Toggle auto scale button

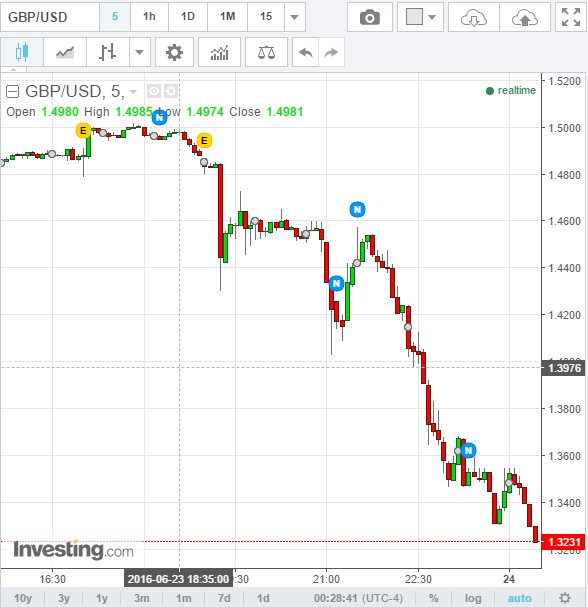tap(519, 598)
